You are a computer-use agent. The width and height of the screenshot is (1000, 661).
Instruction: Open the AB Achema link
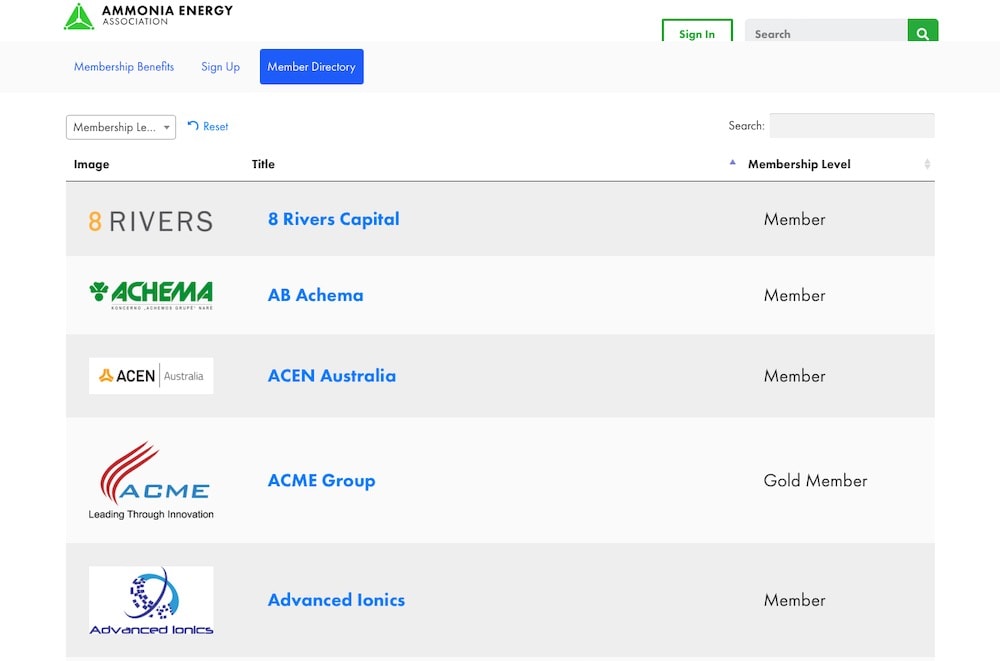(316, 295)
